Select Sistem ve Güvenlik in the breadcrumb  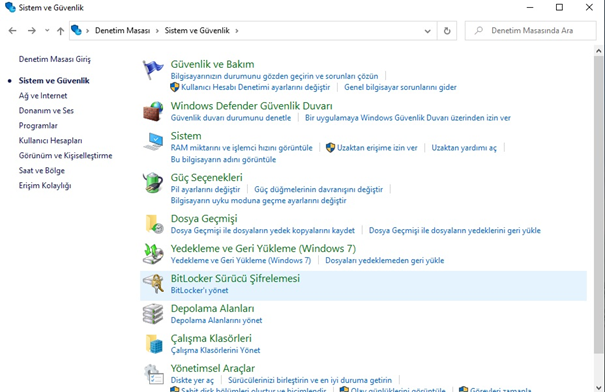click(x=197, y=30)
